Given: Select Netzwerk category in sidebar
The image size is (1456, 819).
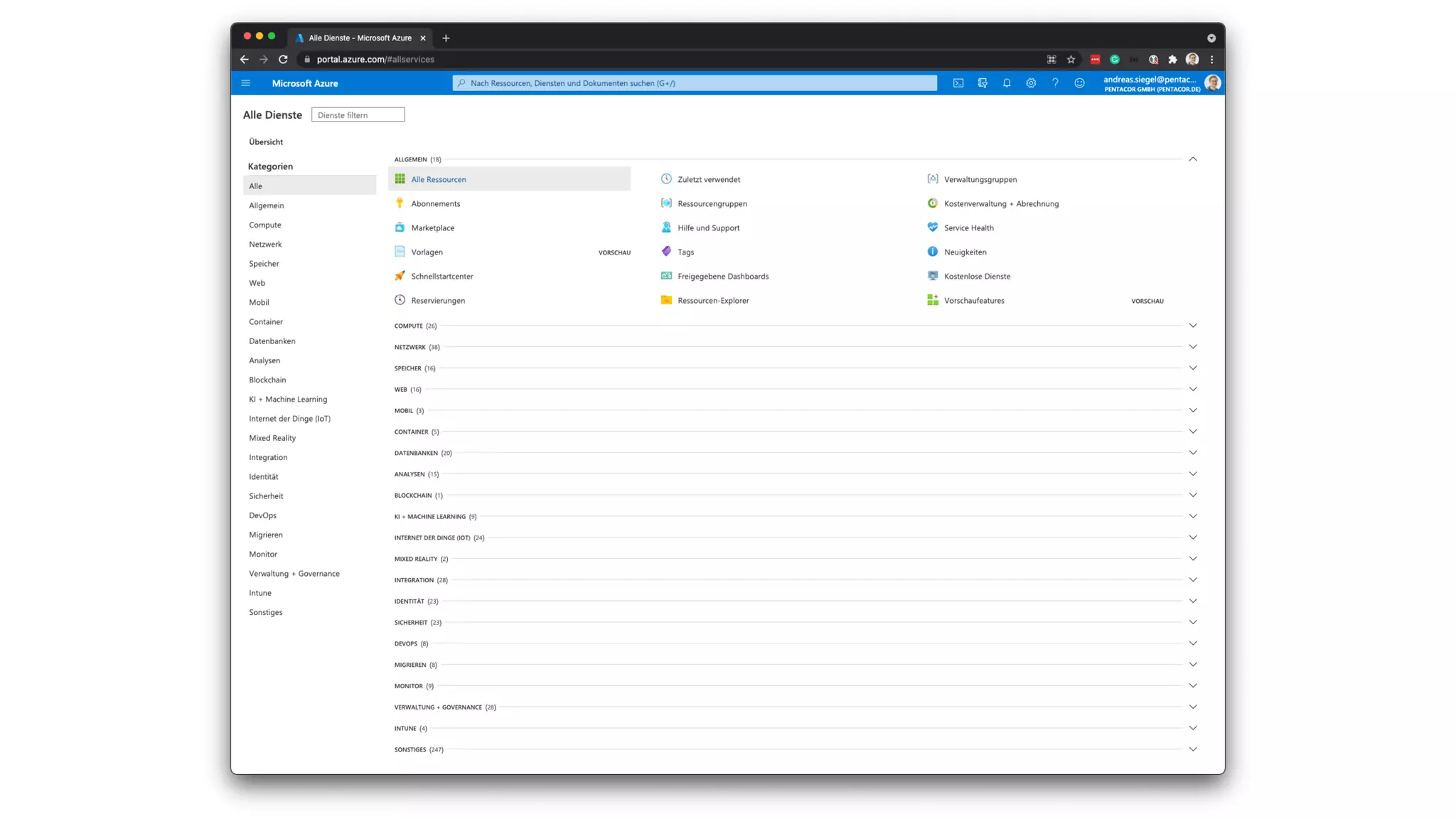Looking at the screenshot, I should (x=265, y=244).
